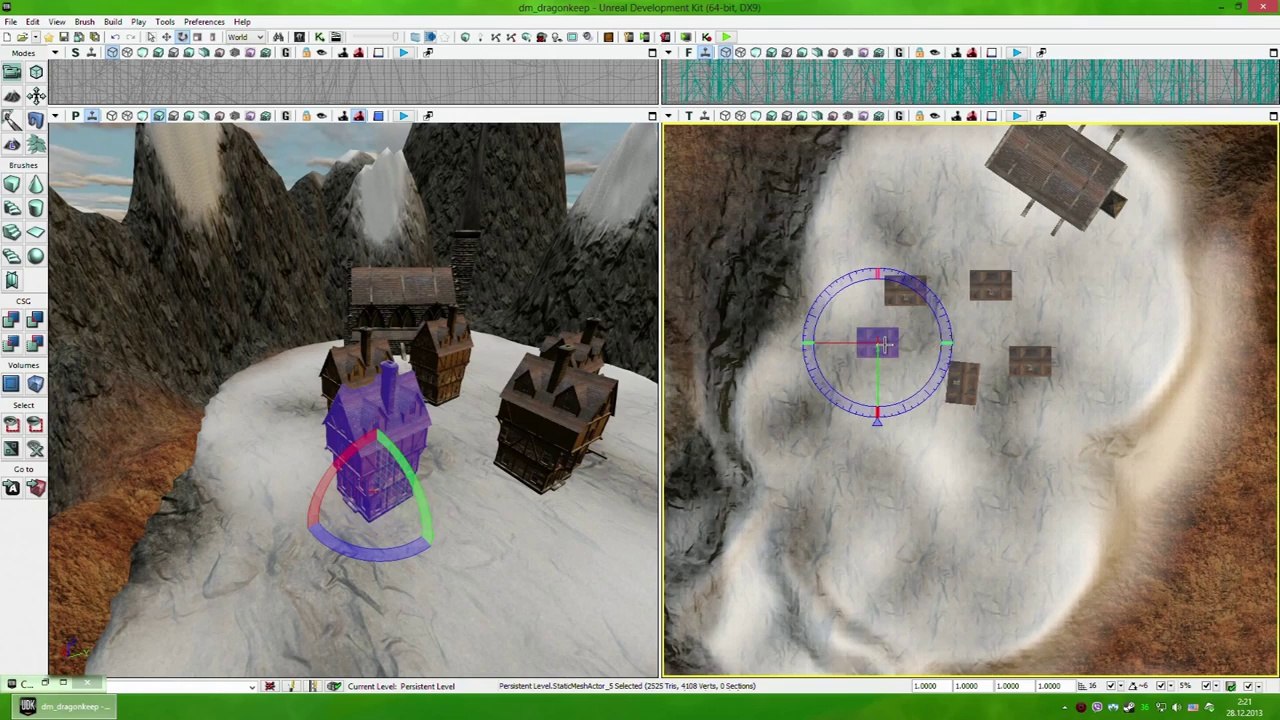The width and height of the screenshot is (1280, 720).
Task: Switch top viewport type with T button
Action: tap(688, 116)
